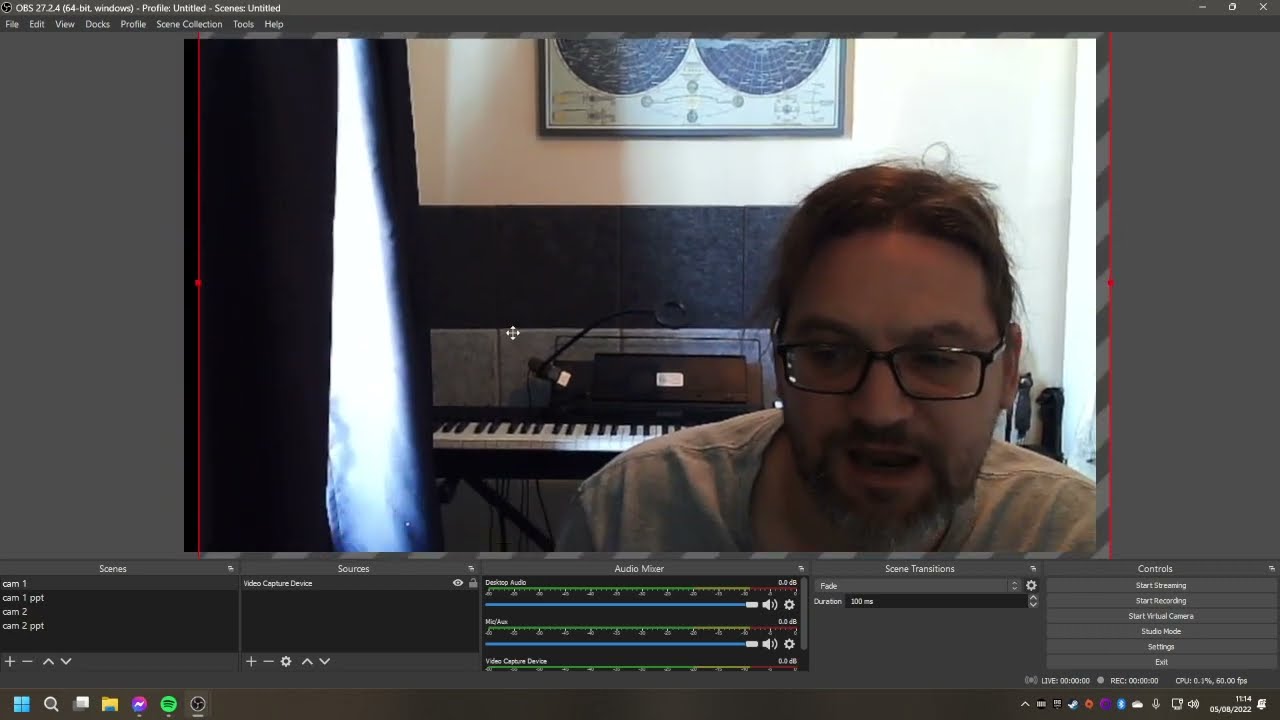Select the 'Video Capture Device' source row

(360, 583)
